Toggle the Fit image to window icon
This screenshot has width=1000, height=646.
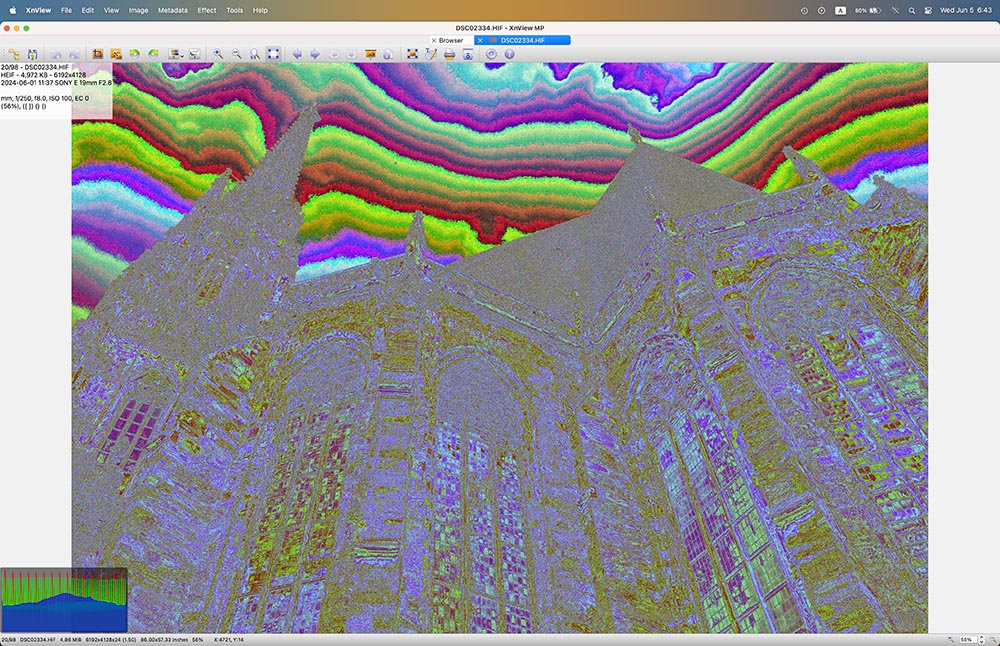[x=274, y=54]
